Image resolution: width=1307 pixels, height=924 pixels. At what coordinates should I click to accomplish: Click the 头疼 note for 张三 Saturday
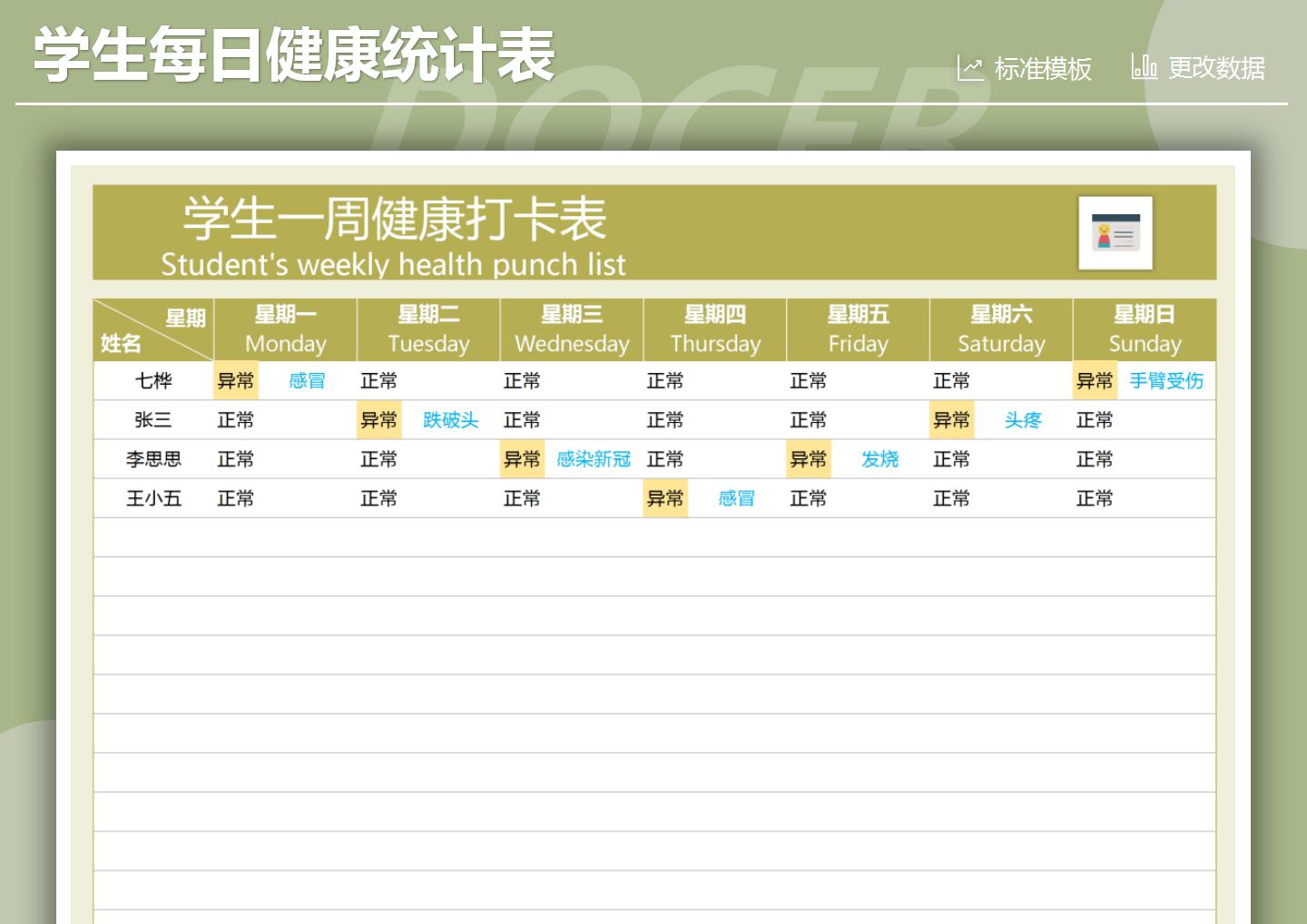pos(1022,420)
